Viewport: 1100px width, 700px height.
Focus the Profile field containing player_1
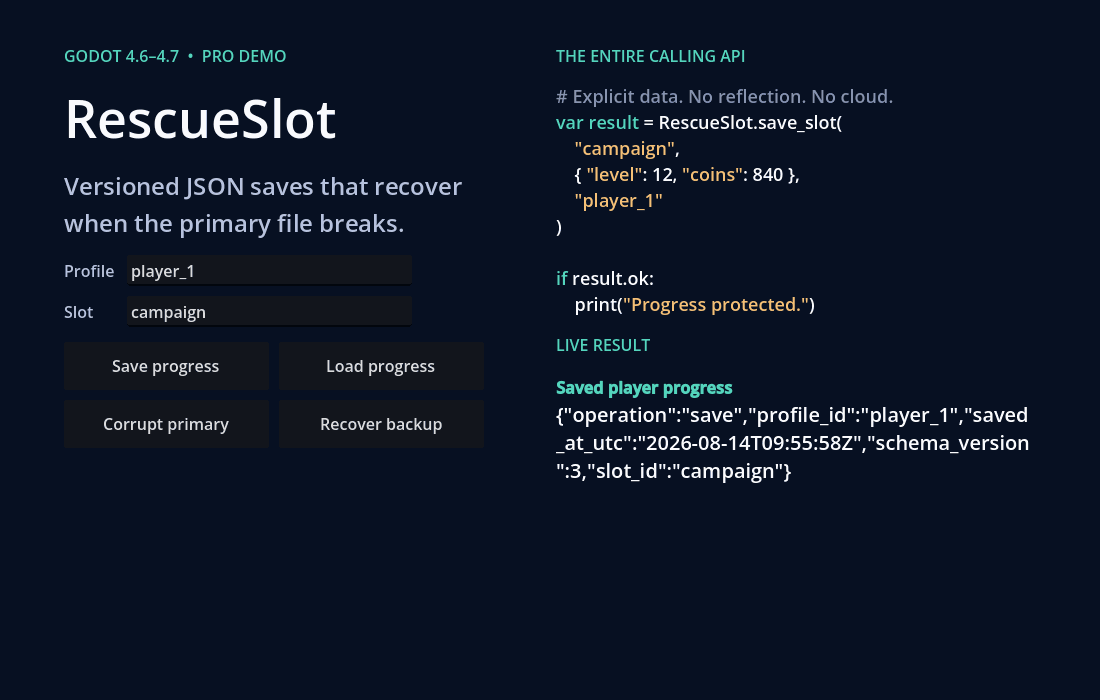(269, 271)
